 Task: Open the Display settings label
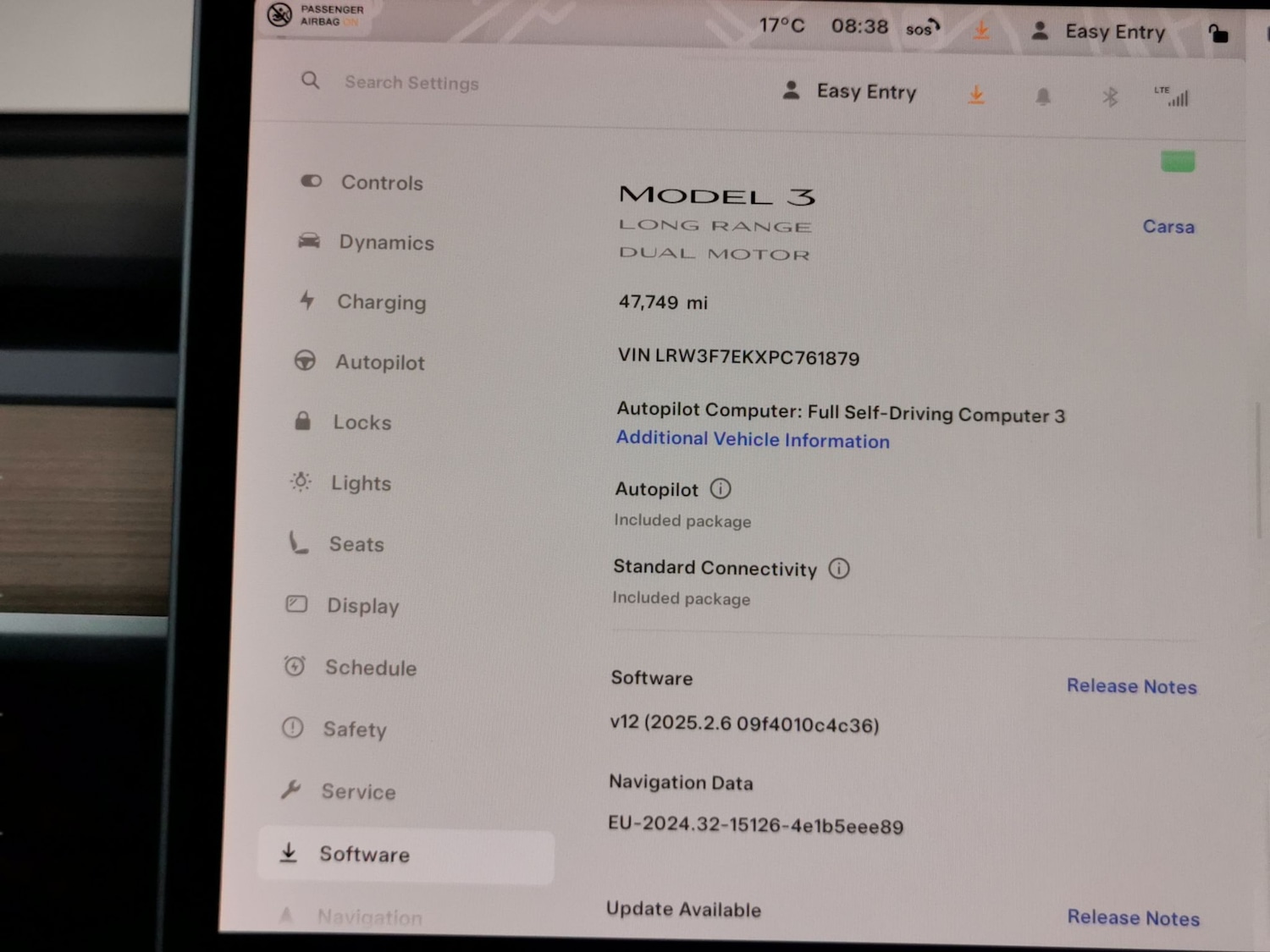363,606
